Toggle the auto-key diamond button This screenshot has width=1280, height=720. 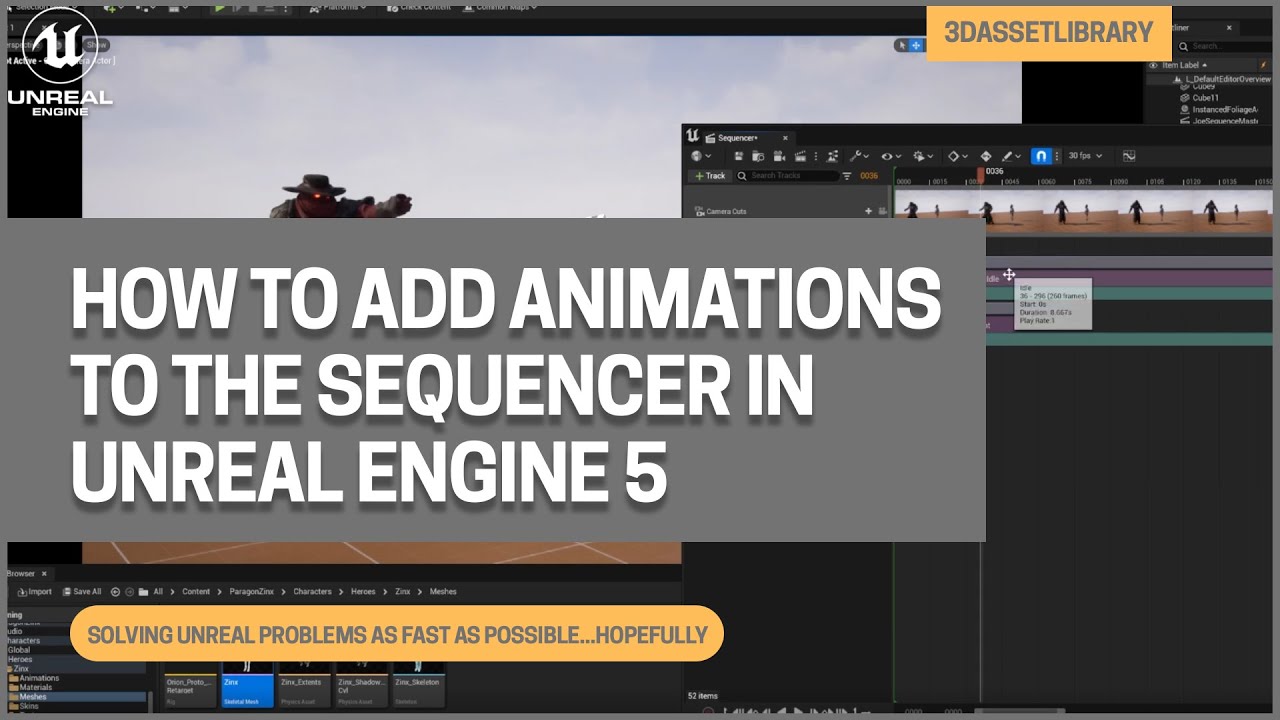pyautogui.click(x=986, y=156)
